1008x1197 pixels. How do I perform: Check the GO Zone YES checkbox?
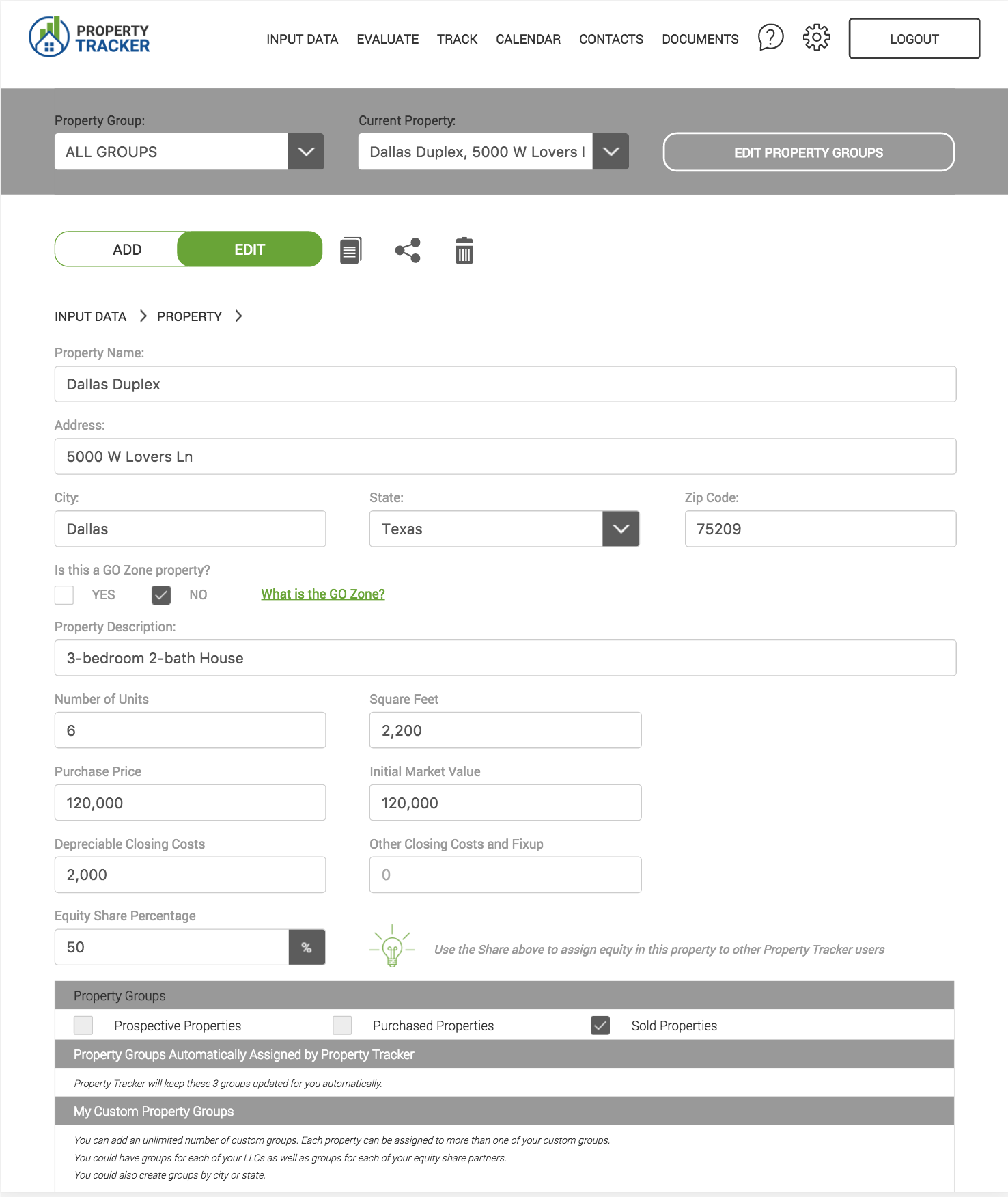coord(64,594)
